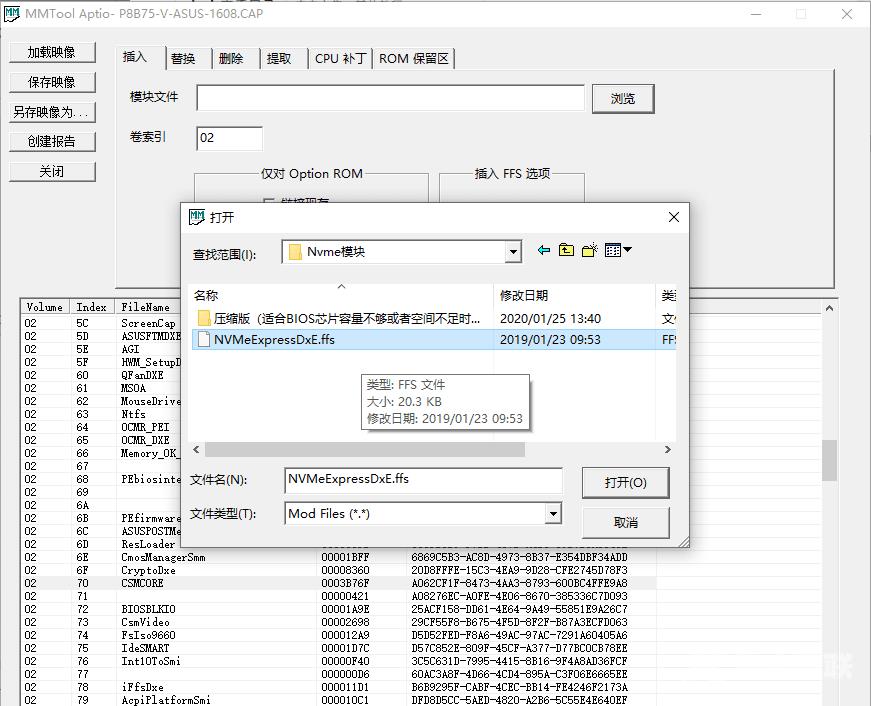Select the MSOA module row
The image size is (871, 706).
tap(100, 388)
